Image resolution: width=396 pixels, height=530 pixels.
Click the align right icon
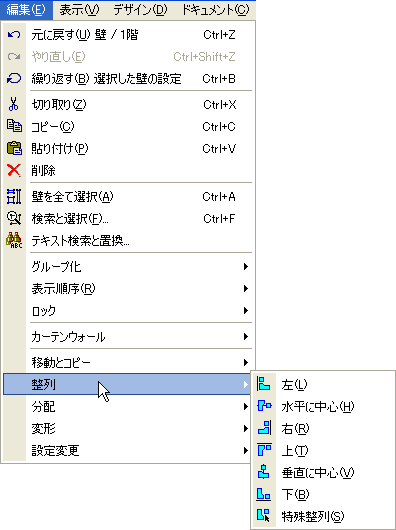tap(264, 428)
